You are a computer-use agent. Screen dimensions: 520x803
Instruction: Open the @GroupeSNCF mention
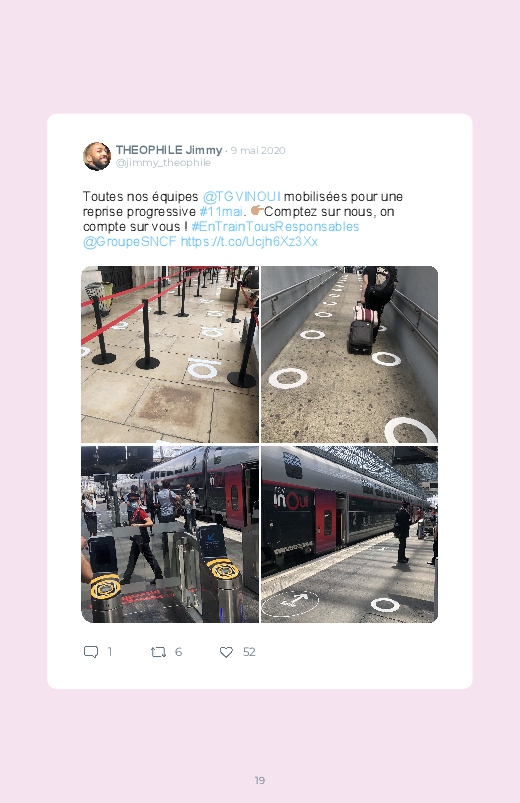pos(130,241)
